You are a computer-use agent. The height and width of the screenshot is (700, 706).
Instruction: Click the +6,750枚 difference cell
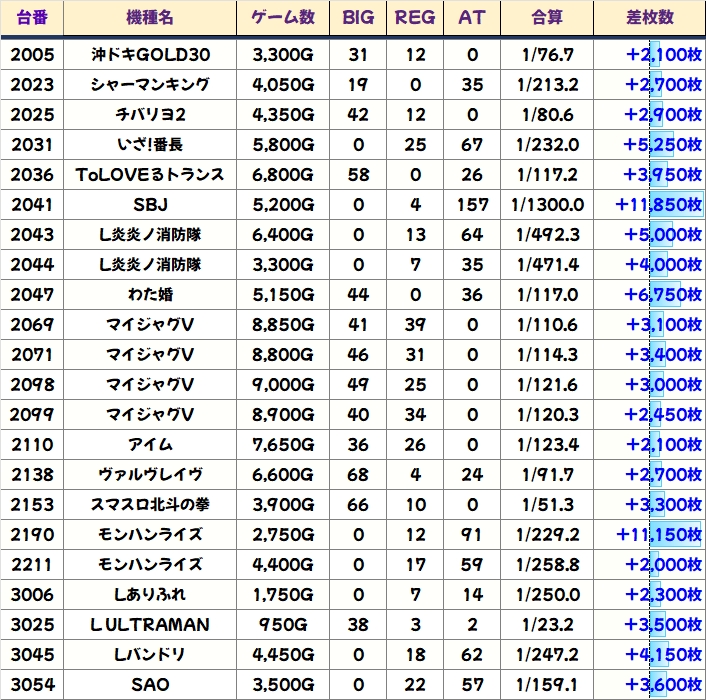coord(650,295)
